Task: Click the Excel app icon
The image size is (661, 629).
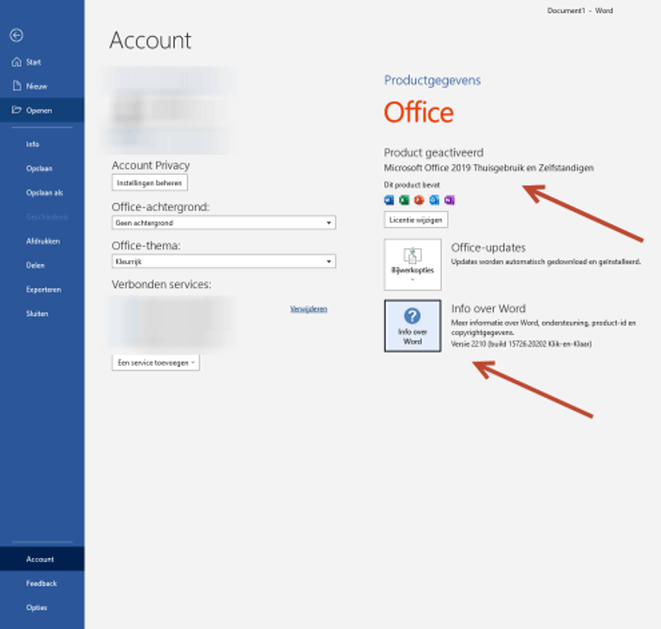Action: pos(404,200)
